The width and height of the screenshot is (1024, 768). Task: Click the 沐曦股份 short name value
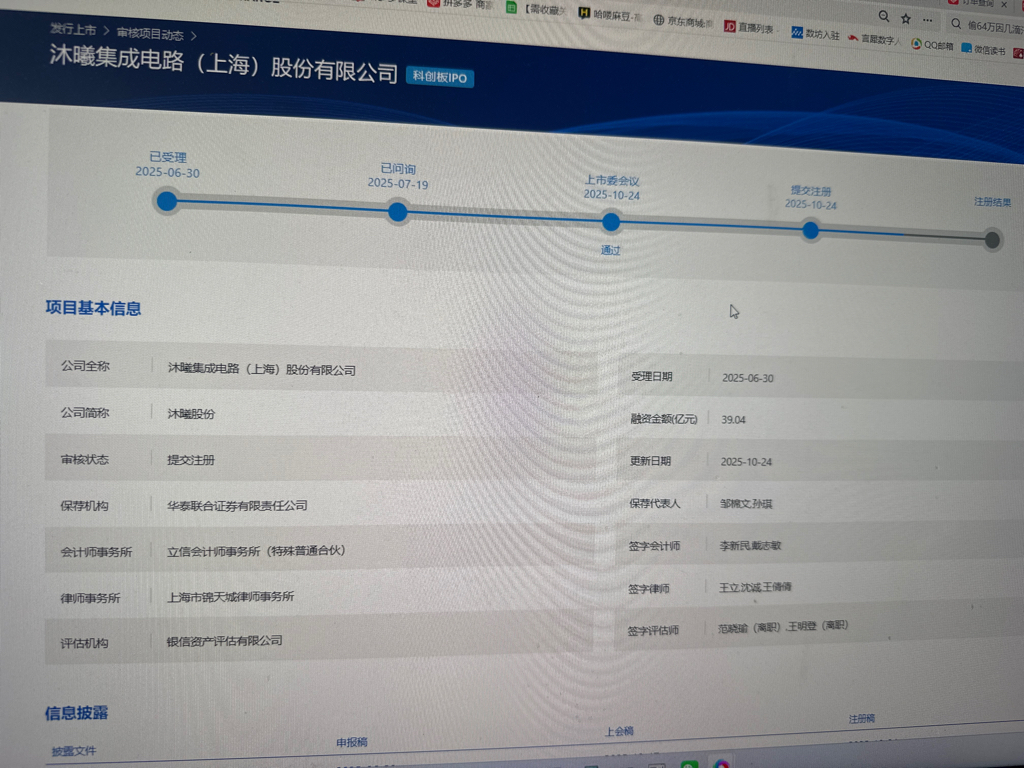(x=191, y=413)
